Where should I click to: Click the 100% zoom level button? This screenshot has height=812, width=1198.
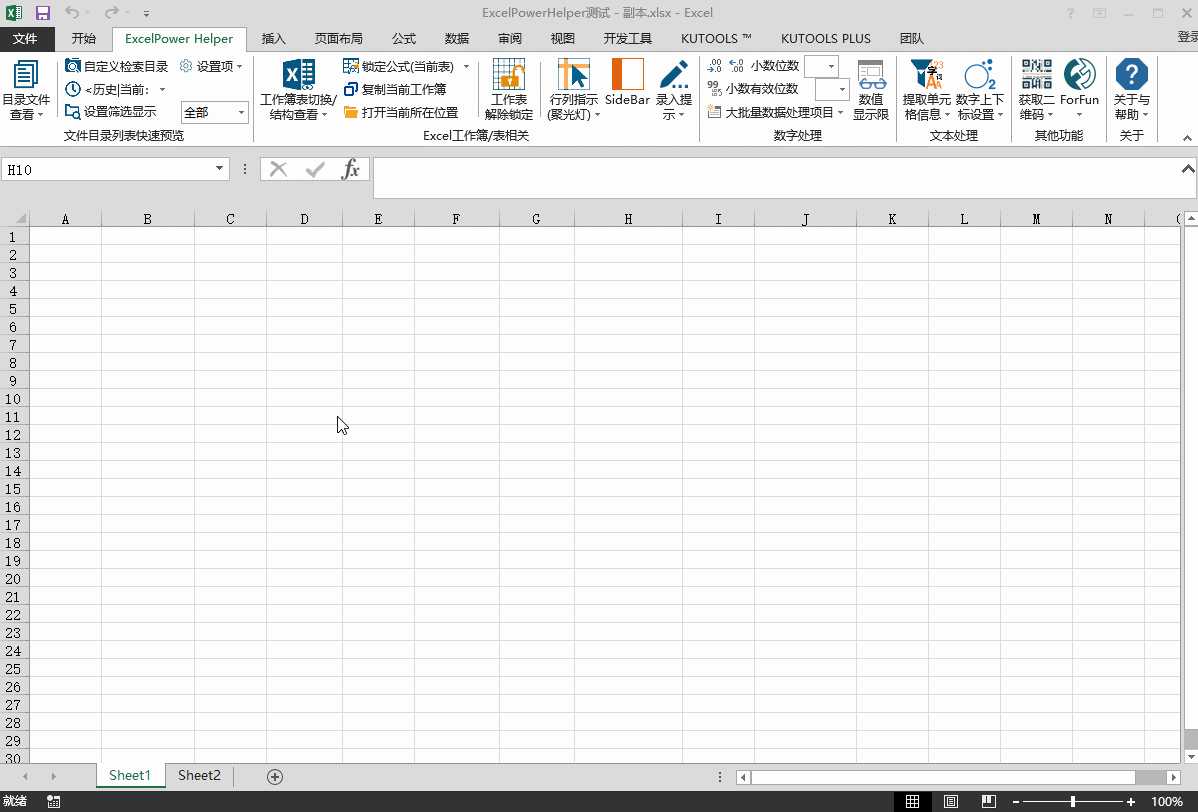[x=1167, y=801]
